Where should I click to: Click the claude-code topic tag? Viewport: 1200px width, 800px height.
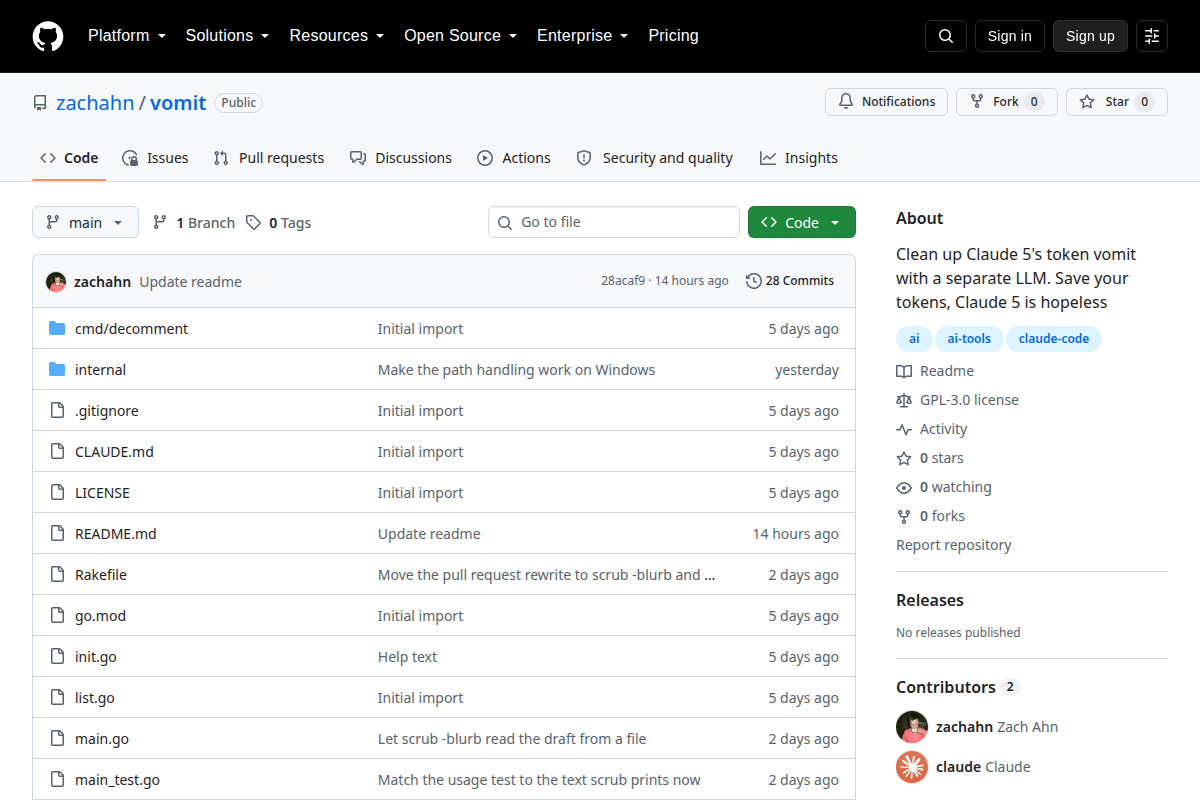click(1054, 339)
